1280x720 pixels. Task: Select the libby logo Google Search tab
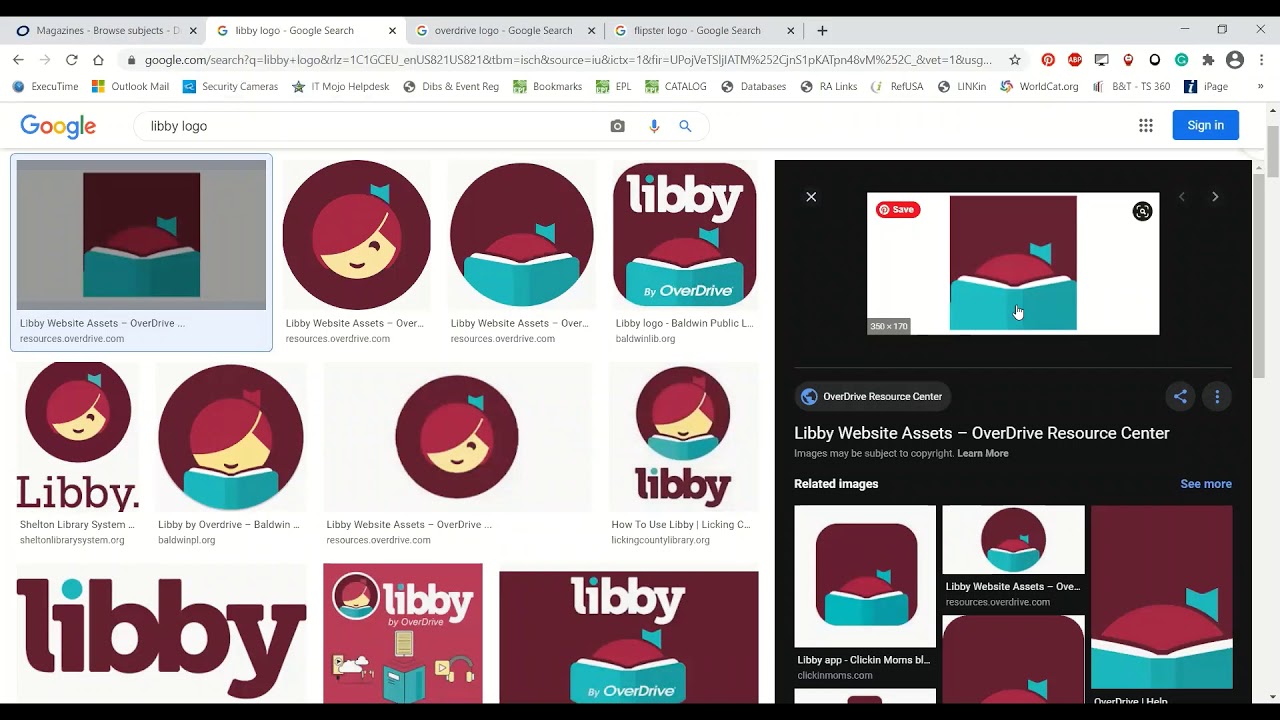tap(306, 30)
